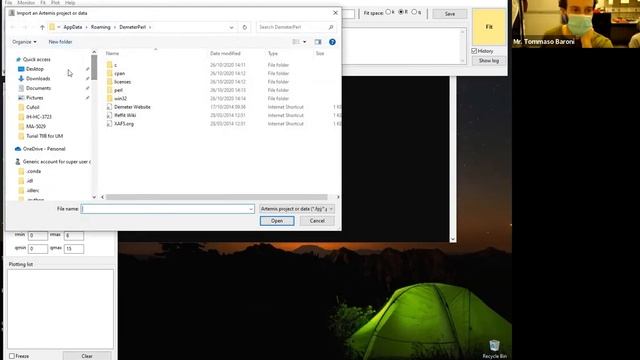
Task: Click the File name input field
Action: pos(167,209)
